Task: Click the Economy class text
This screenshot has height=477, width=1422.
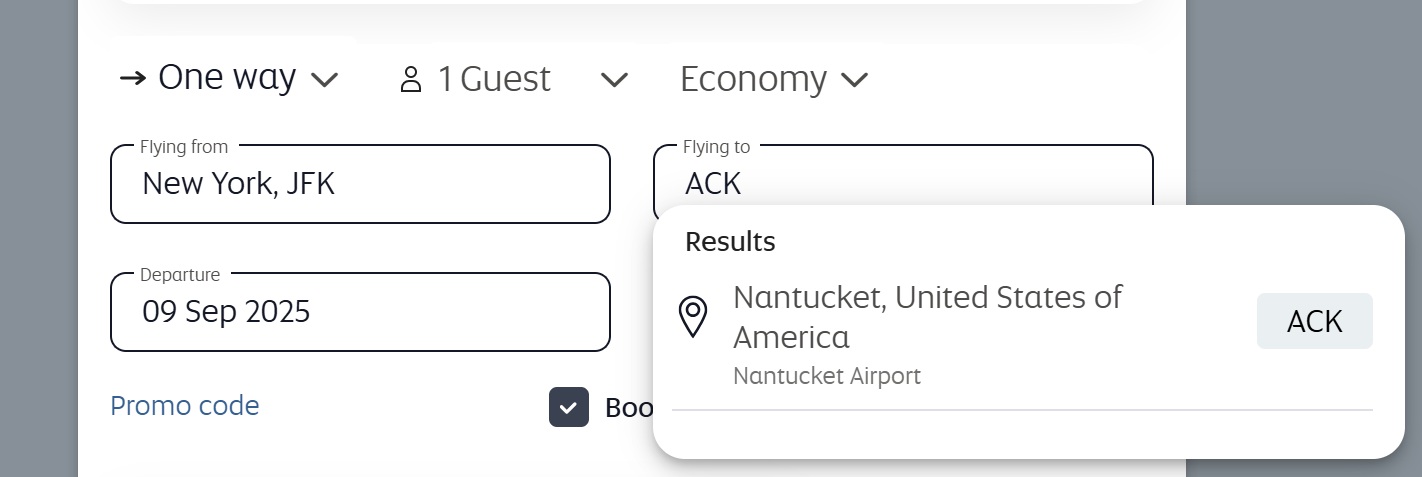Action: 753,80
